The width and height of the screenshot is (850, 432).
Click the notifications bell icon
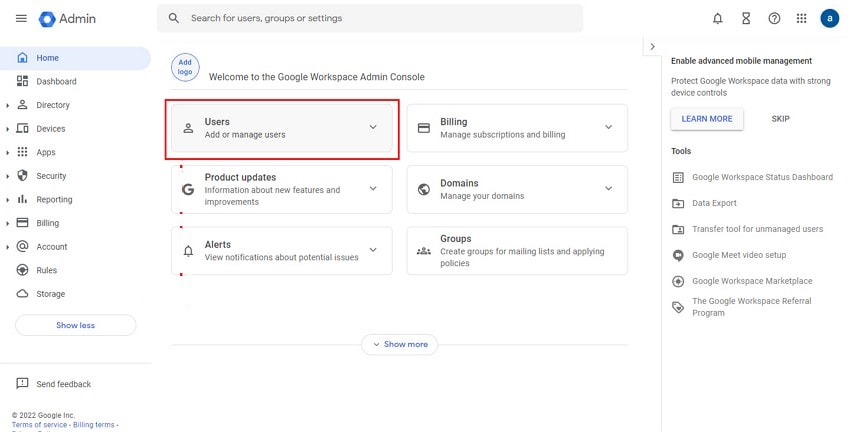717,19
